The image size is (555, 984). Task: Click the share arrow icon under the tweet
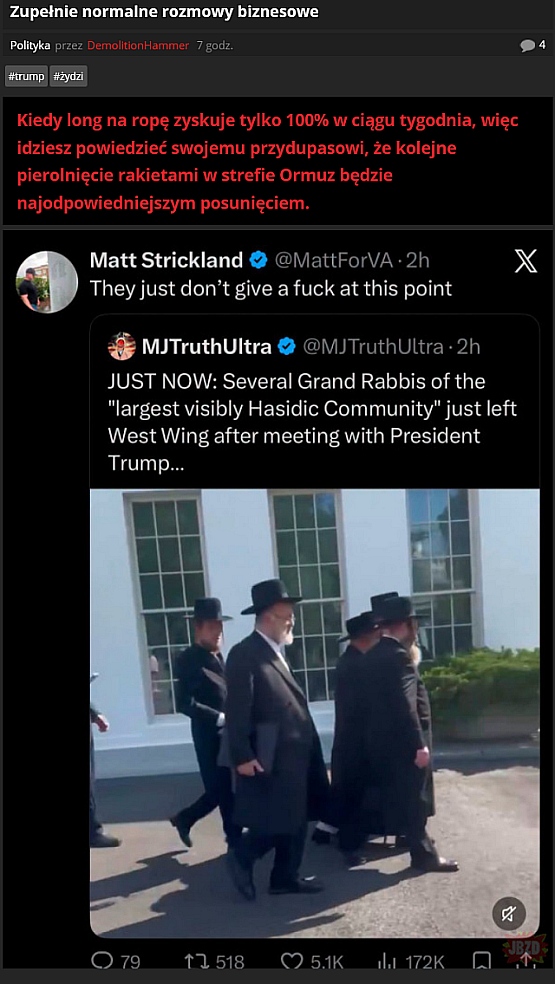[525, 960]
